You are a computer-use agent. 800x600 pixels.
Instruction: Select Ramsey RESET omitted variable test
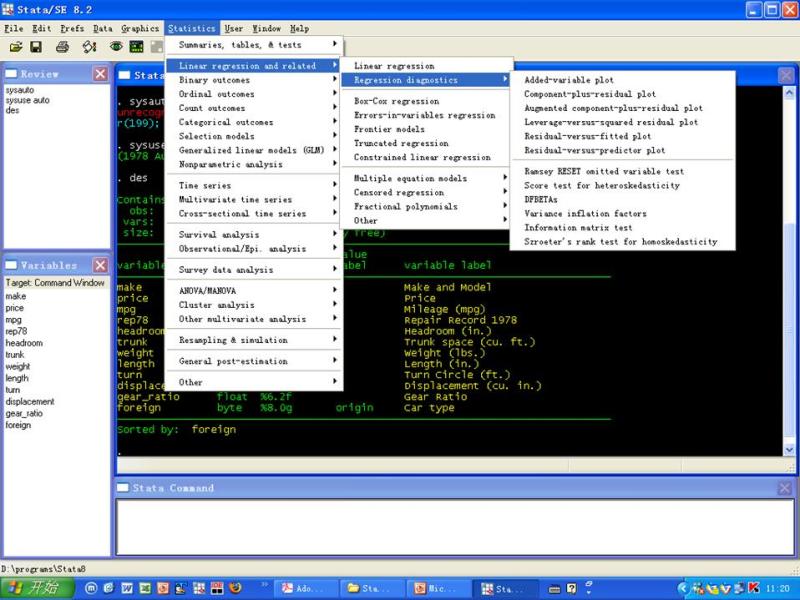(622, 171)
